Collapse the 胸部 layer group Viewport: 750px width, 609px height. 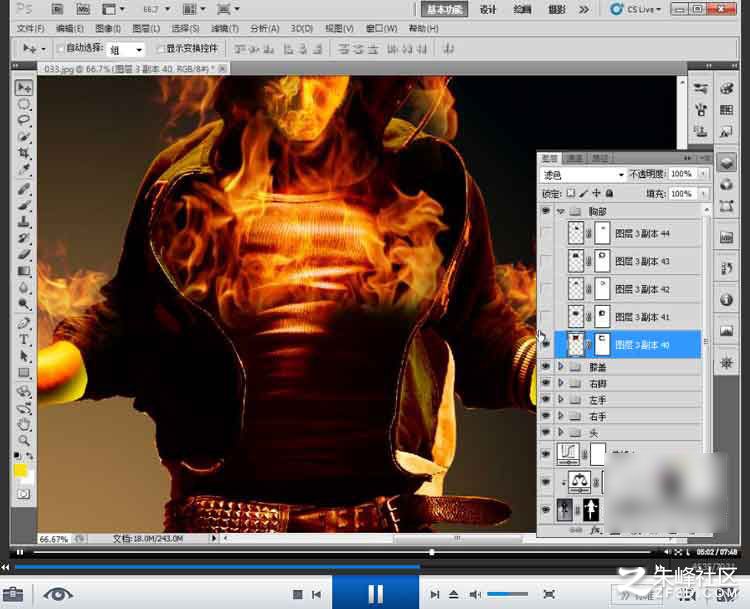click(x=561, y=211)
